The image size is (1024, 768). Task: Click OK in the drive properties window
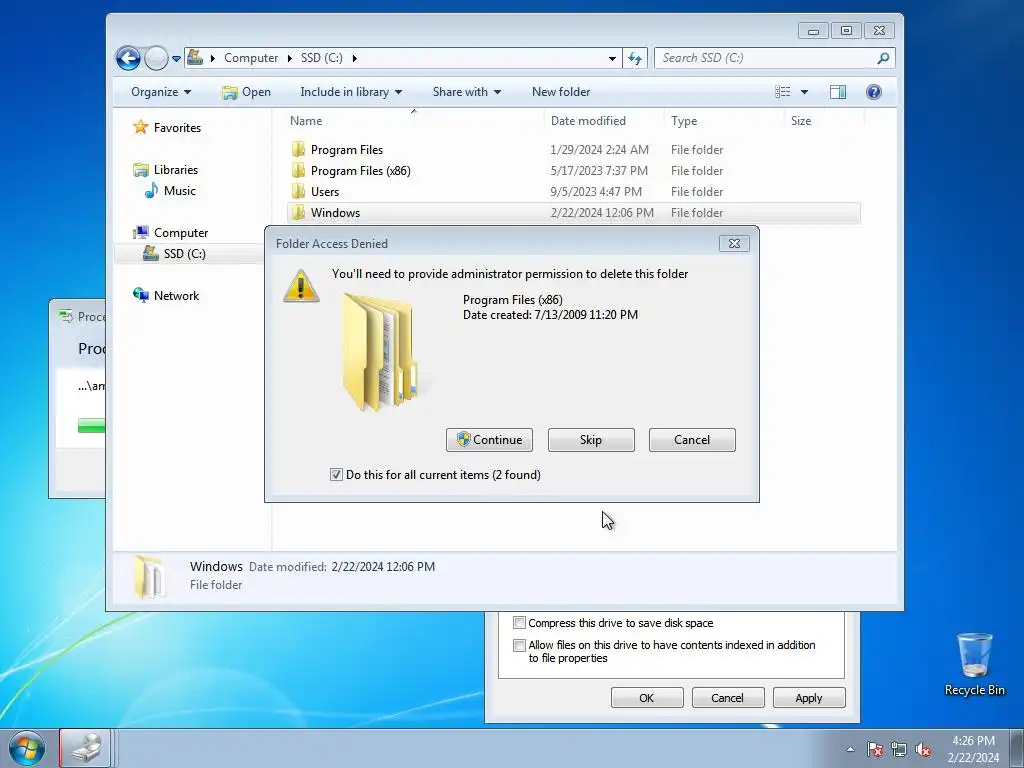(x=647, y=697)
